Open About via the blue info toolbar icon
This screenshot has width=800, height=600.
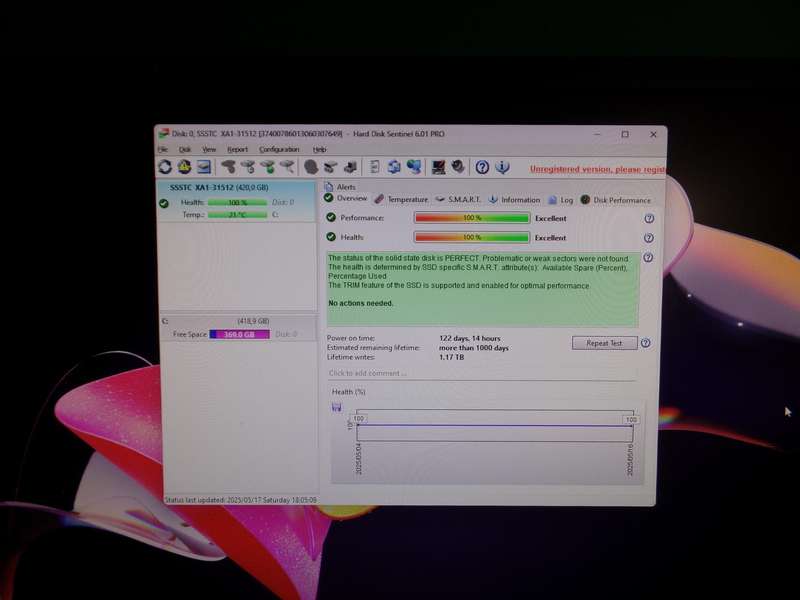(x=503, y=167)
